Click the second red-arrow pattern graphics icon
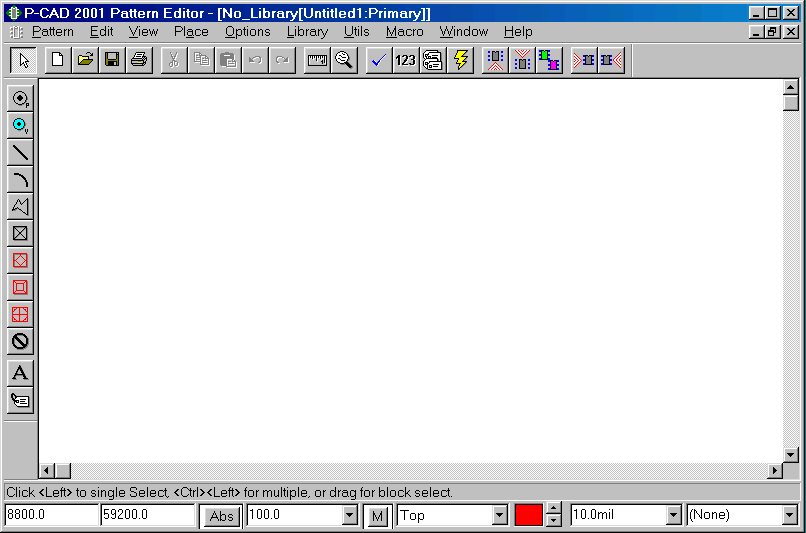806x533 pixels. pos(522,60)
